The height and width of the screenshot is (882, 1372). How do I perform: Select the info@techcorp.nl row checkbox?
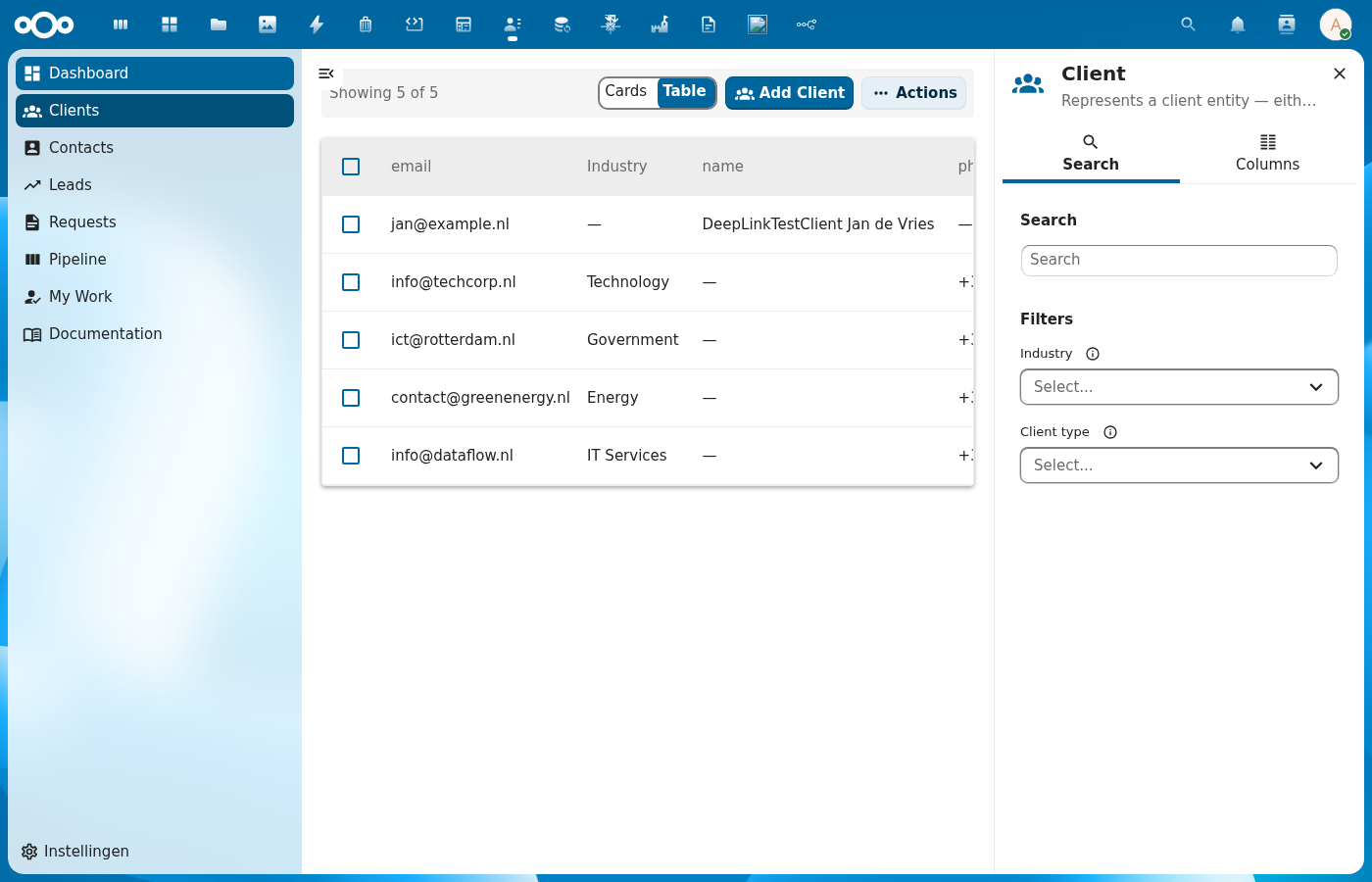pos(351,282)
